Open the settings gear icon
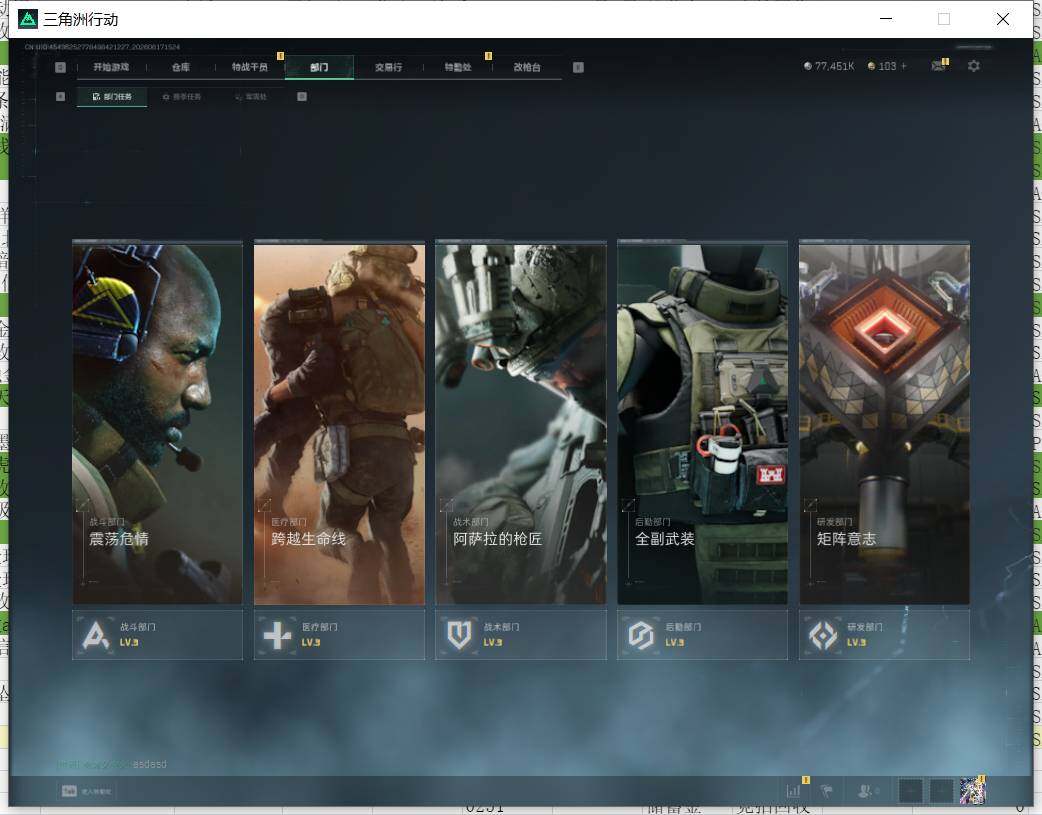This screenshot has height=815, width=1042. coord(974,66)
